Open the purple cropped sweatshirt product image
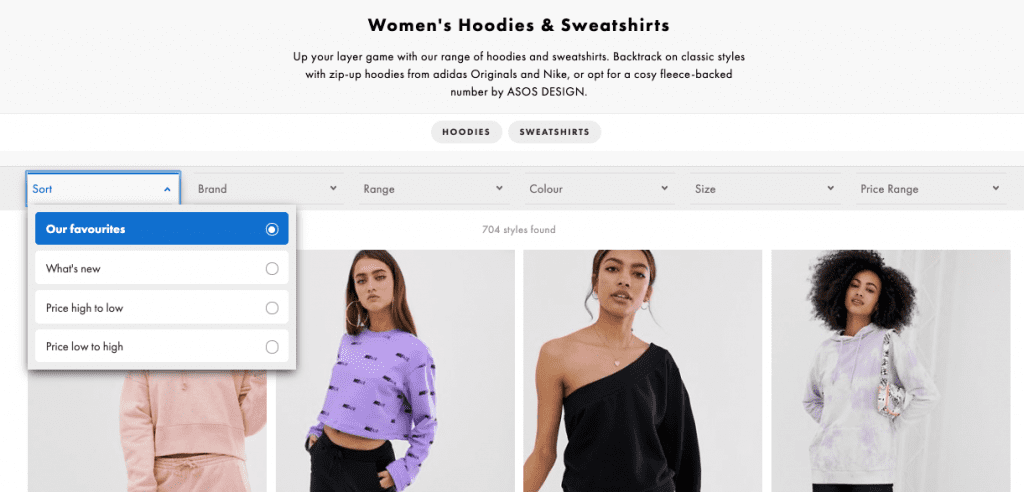 pyautogui.click(x=395, y=370)
